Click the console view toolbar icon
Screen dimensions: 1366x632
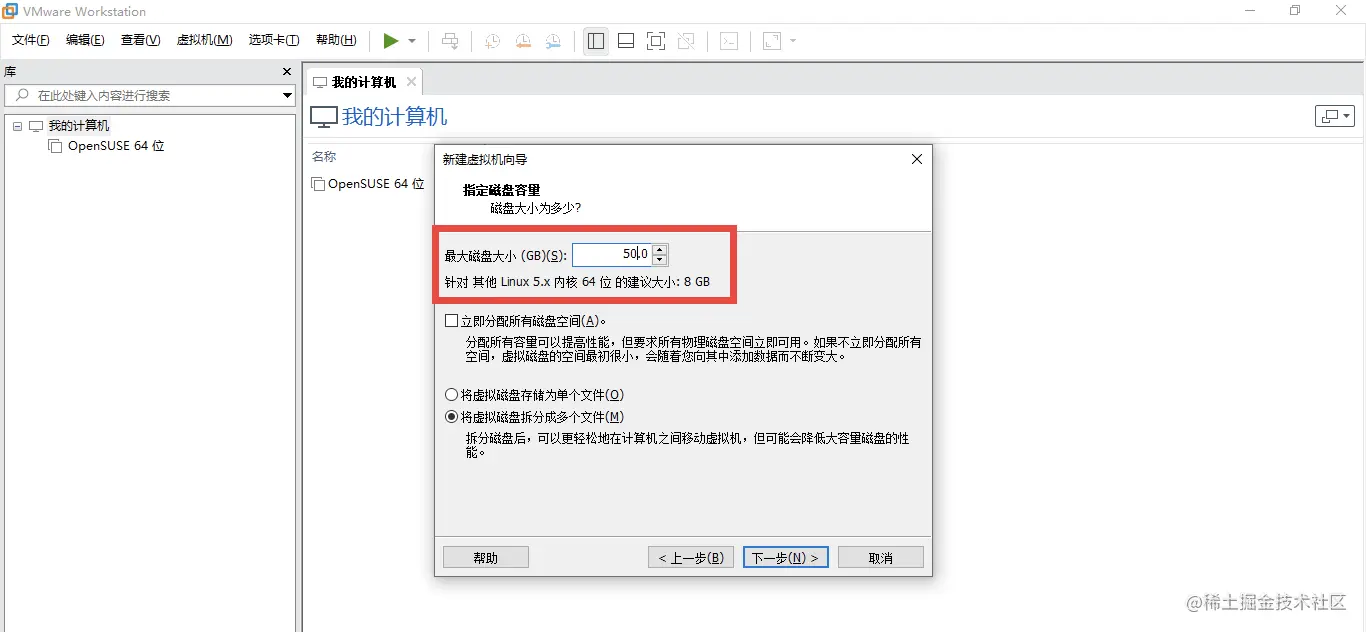pos(730,41)
